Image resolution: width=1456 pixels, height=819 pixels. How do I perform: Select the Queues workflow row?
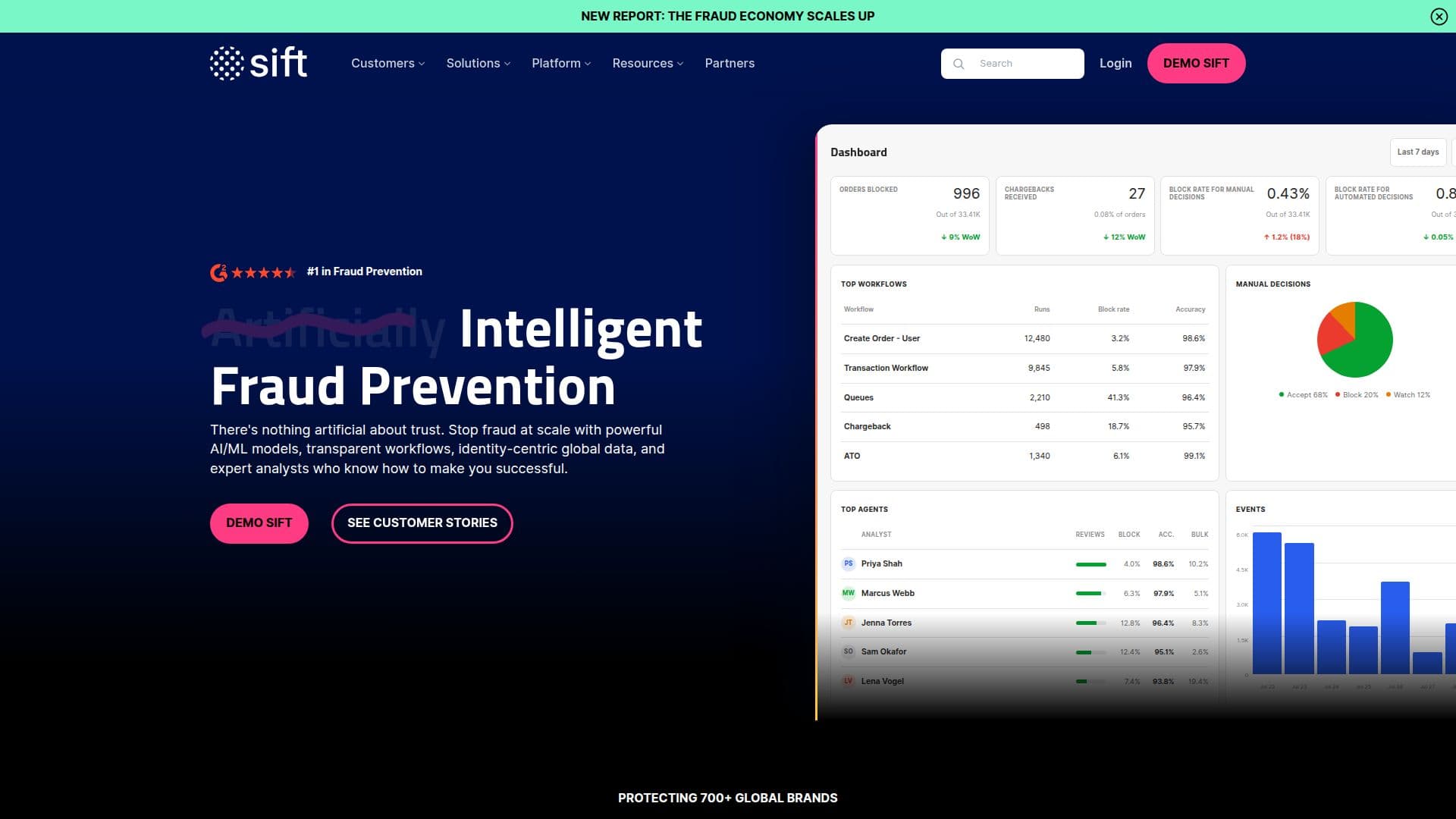[x=1024, y=397]
